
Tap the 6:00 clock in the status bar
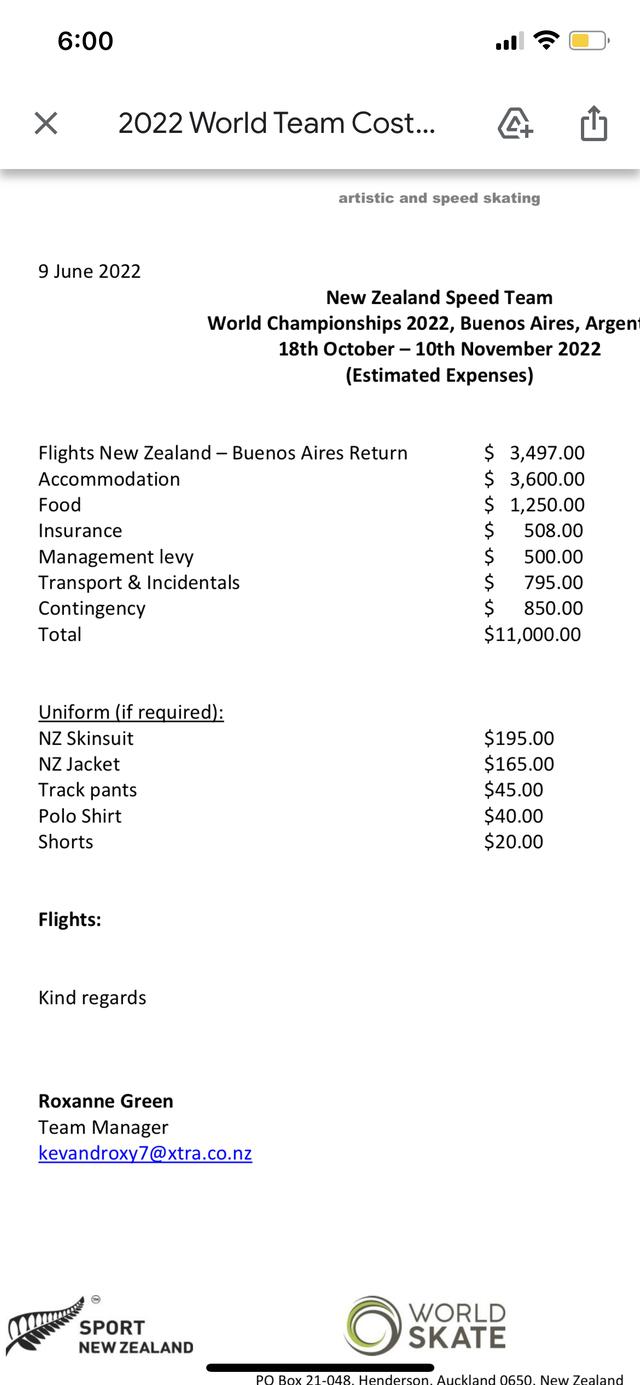[85, 41]
